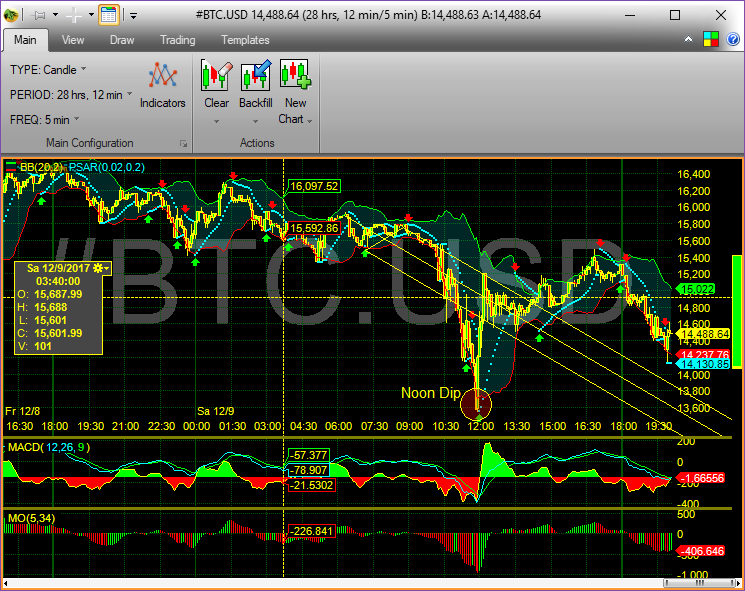The image size is (745, 591).
Task: Click the 14,237.76 red price tag
Action: point(703,354)
